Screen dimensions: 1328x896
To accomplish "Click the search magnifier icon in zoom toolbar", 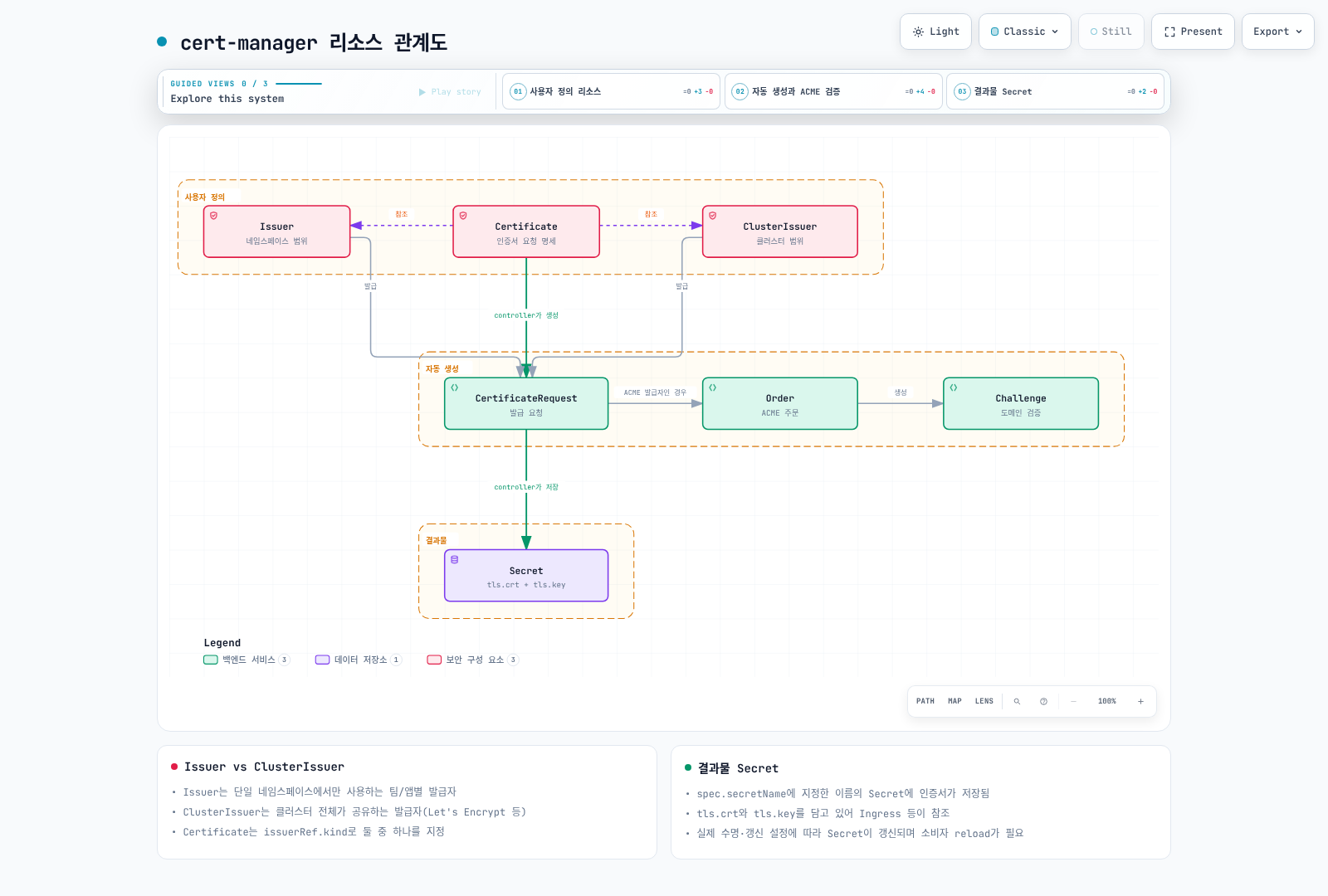I will point(1017,702).
